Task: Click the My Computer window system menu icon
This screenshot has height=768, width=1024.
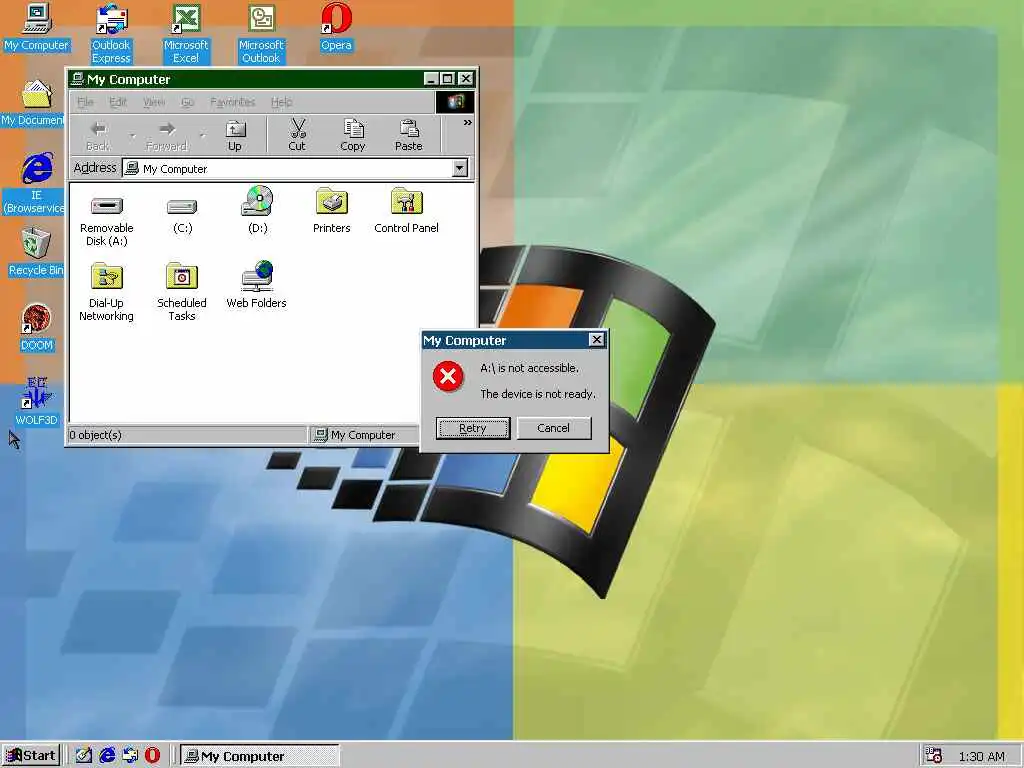Action: (77, 79)
